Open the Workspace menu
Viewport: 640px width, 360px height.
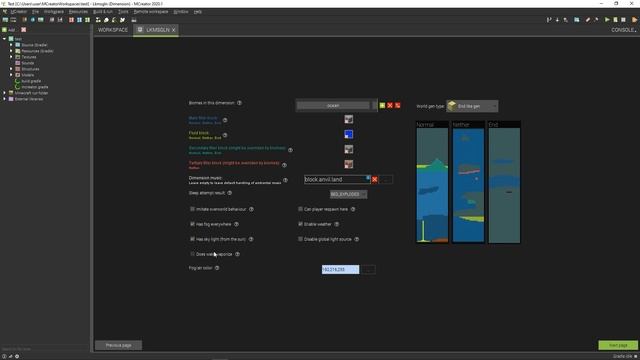(x=53, y=12)
